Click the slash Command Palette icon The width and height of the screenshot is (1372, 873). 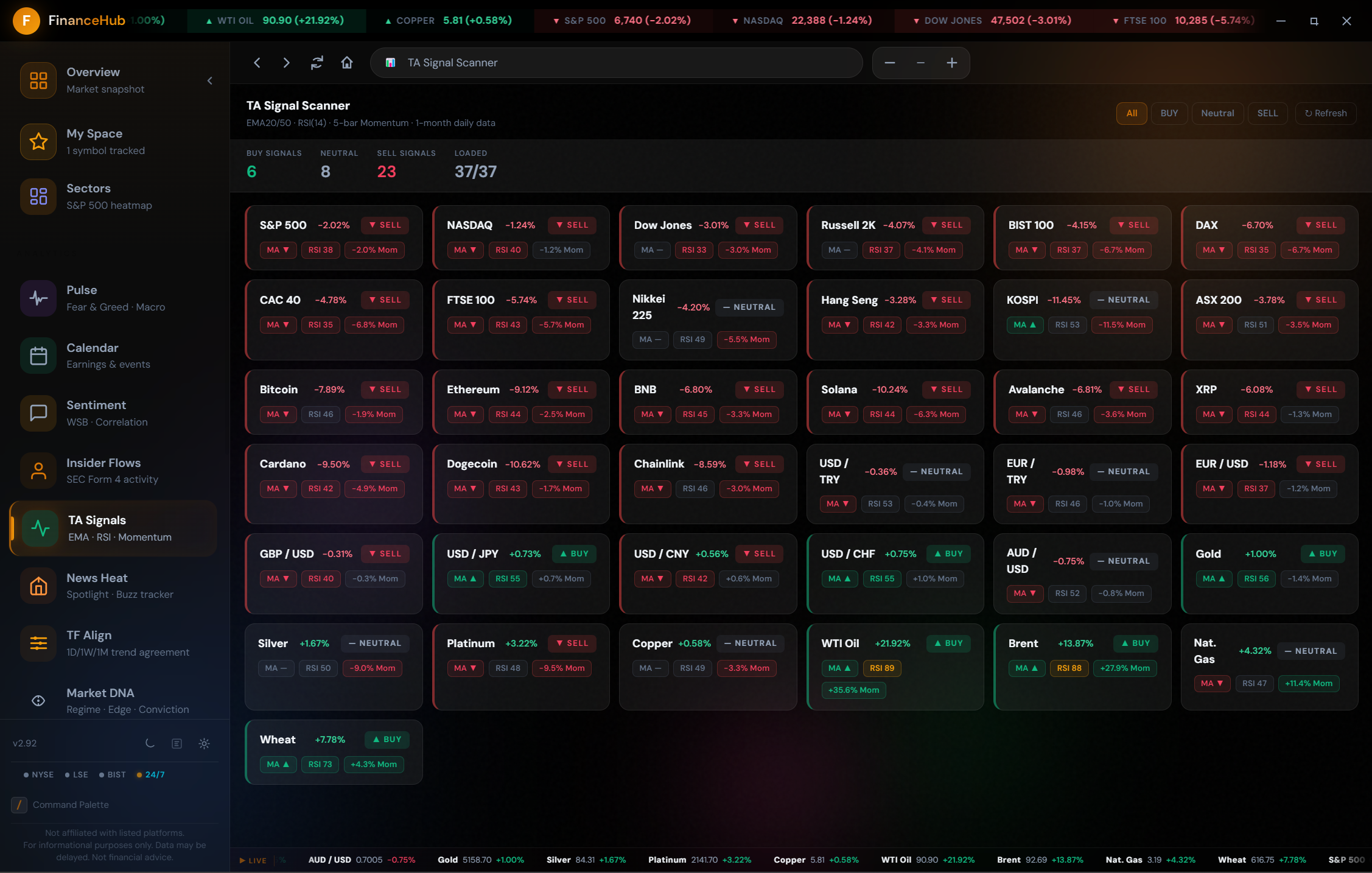point(19,805)
